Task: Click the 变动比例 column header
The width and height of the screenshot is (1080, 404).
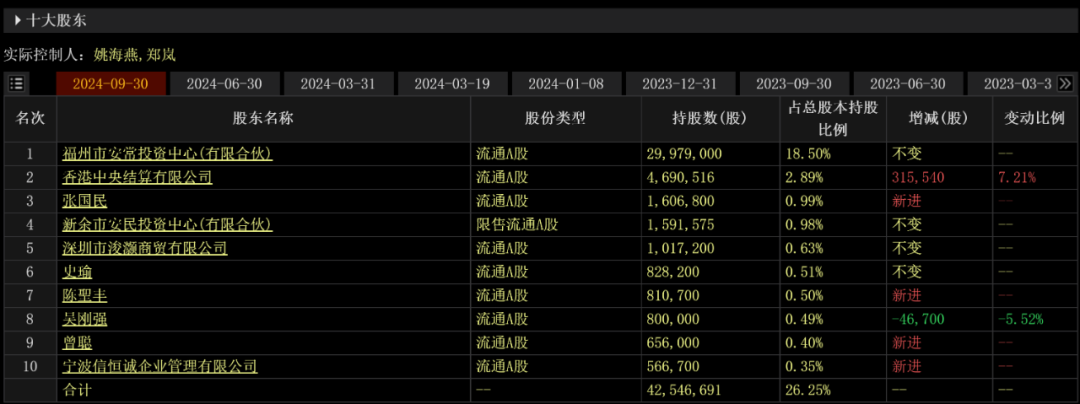Action: click(1035, 118)
